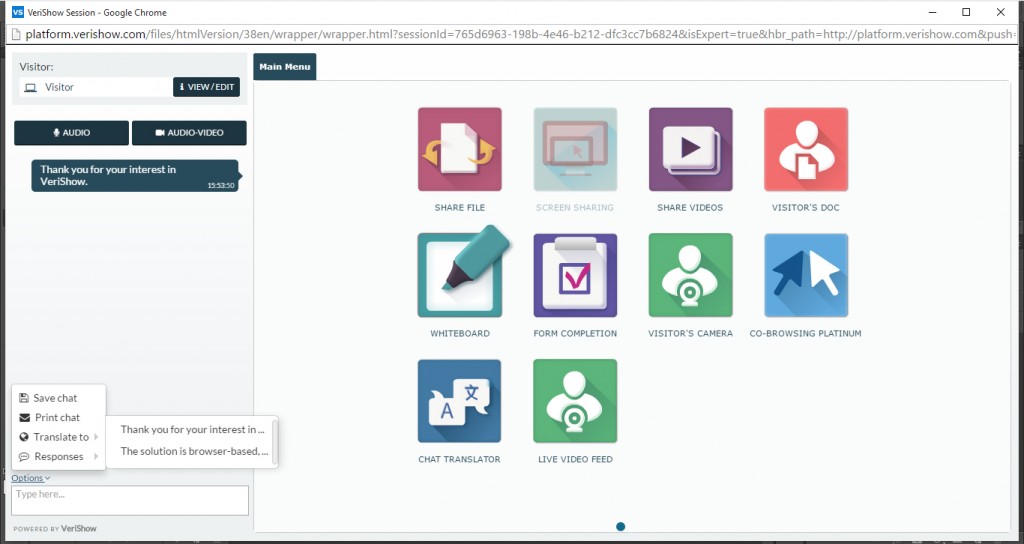Screen dimensions: 1024x544
Task: Open Co-Browsing Platinum tile
Action: click(x=806, y=275)
